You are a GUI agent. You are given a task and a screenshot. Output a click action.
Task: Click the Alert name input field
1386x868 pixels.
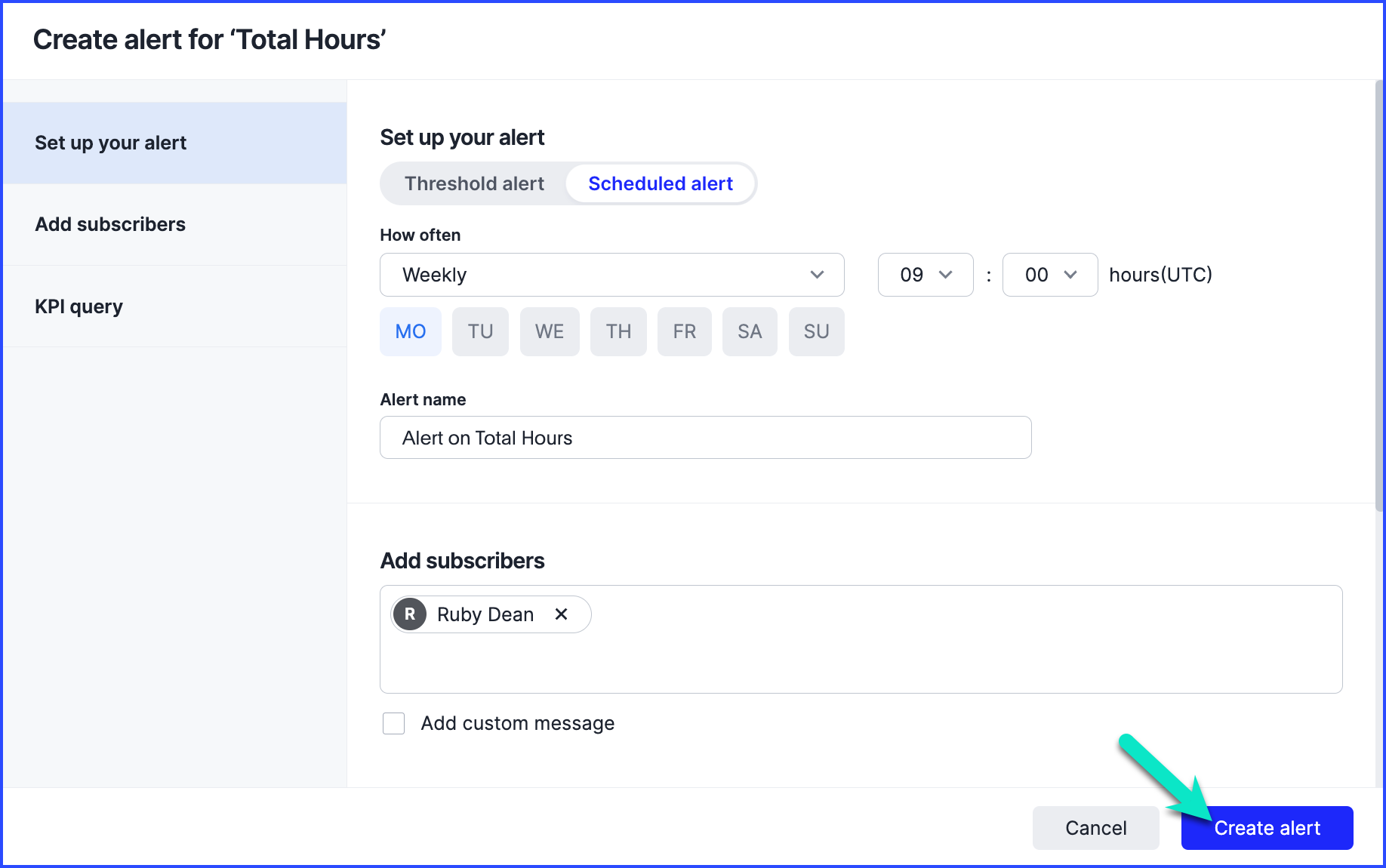pos(705,438)
